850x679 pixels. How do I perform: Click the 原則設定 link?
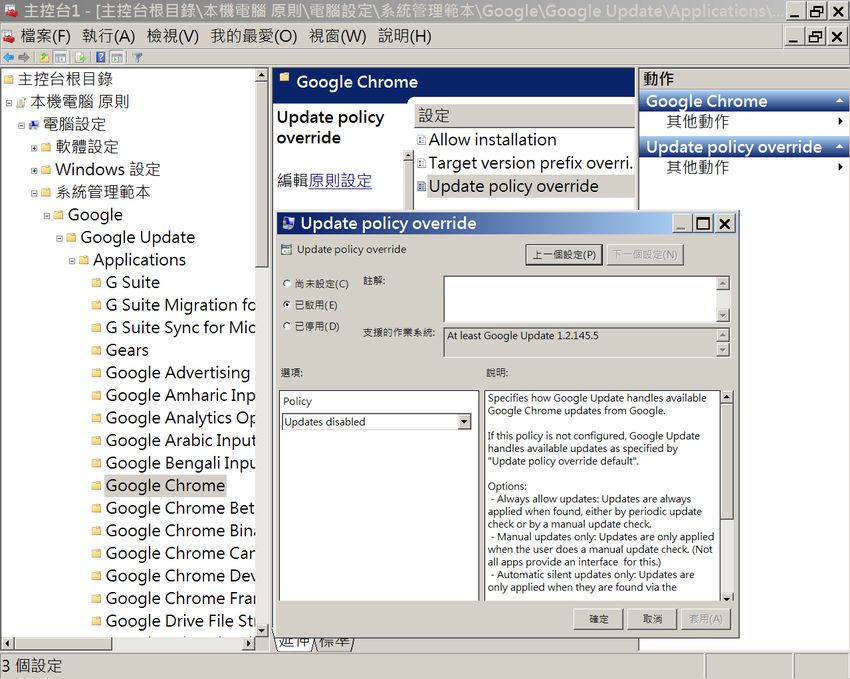click(x=340, y=180)
